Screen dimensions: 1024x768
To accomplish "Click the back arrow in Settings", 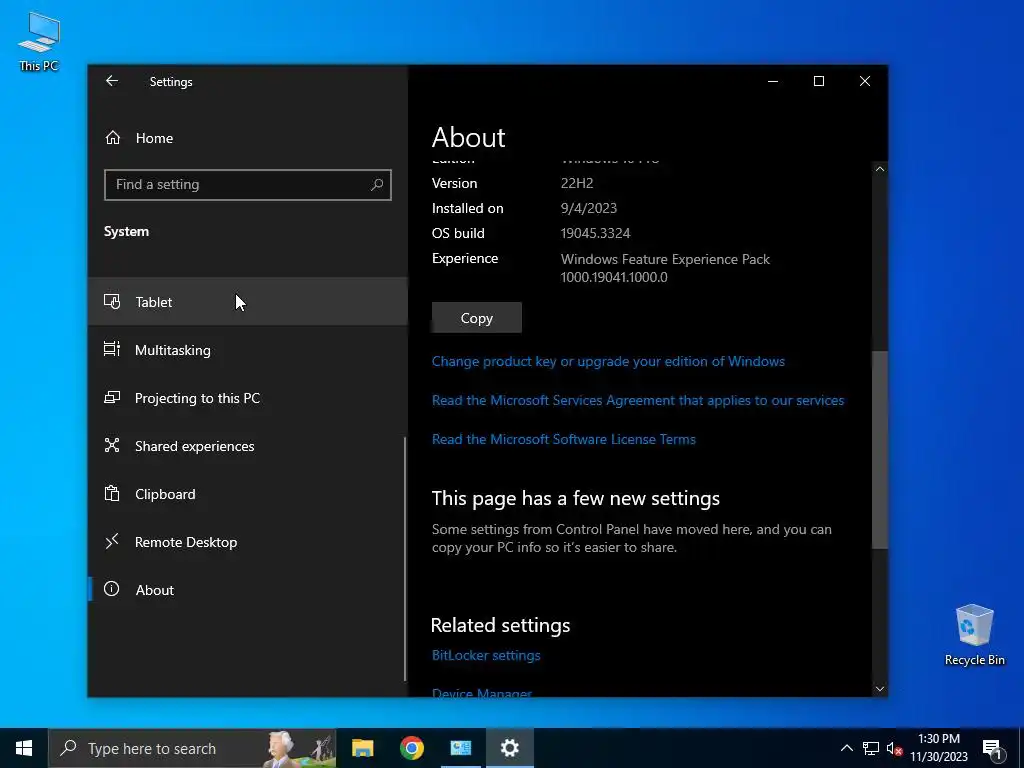I will pos(112,81).
